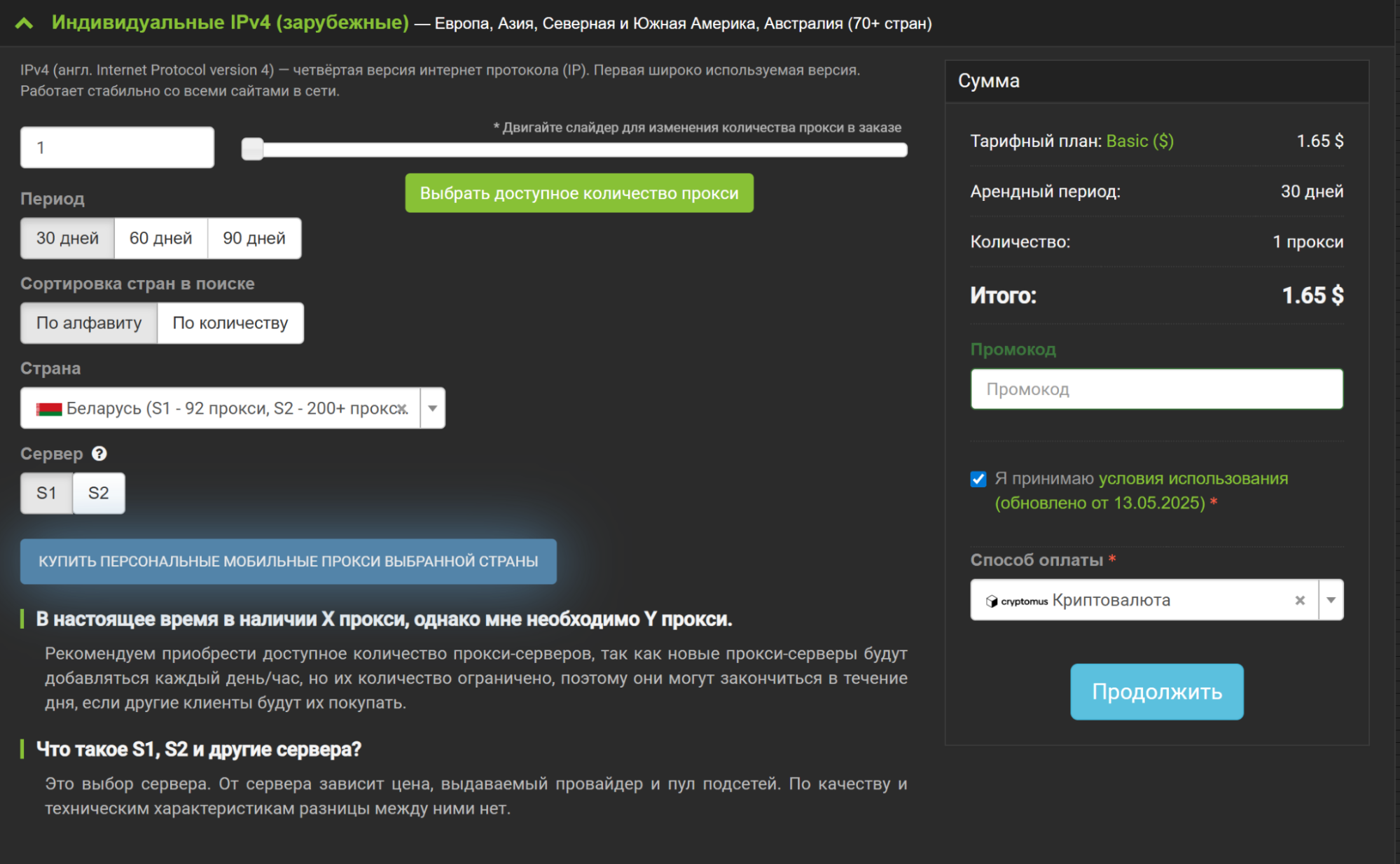Select the 60 дней period option

160,238
